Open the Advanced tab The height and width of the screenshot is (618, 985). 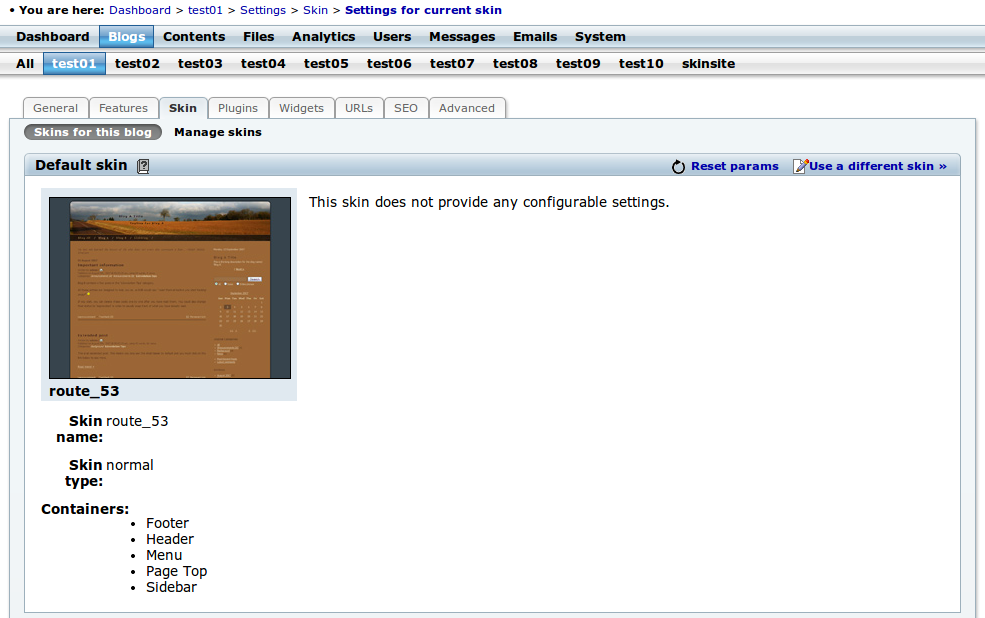467,108
